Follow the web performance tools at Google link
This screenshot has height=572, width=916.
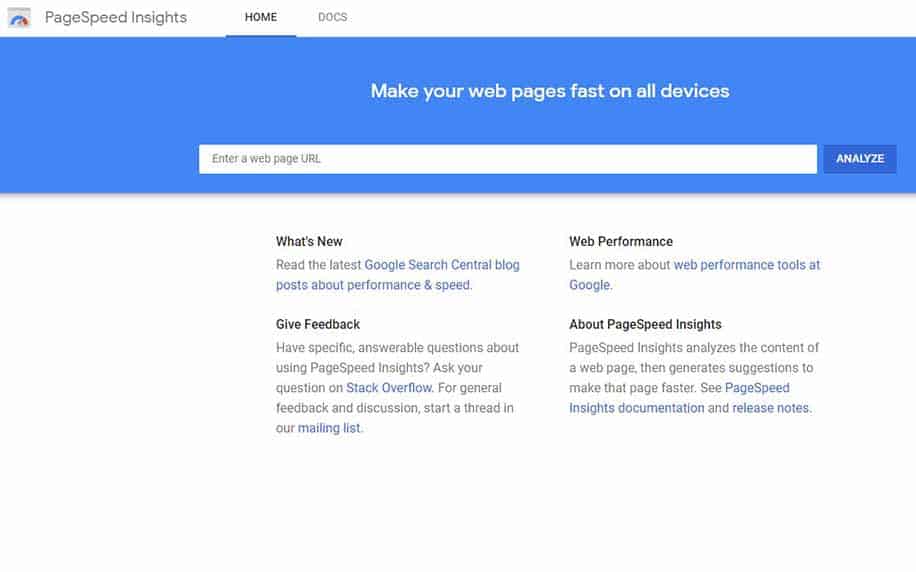tap(695, 275)
